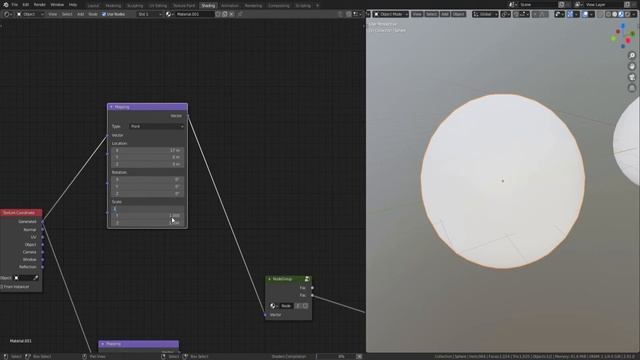Toggle proportional editing in viewport header
The height and width of the screenshot is (360, 640).
[536, 14]
